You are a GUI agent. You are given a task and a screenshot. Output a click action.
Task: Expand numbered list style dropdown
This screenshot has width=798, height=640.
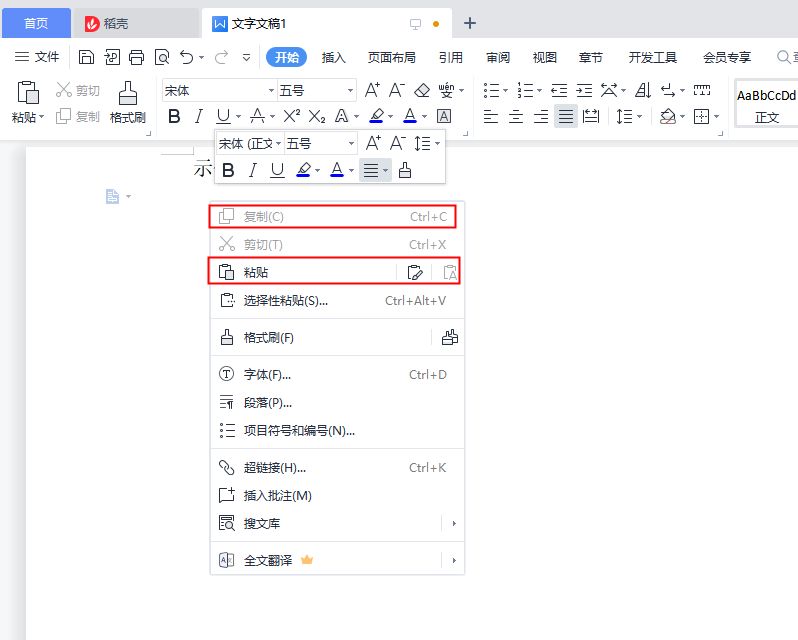pyautogui.click(x=539, y=91)
